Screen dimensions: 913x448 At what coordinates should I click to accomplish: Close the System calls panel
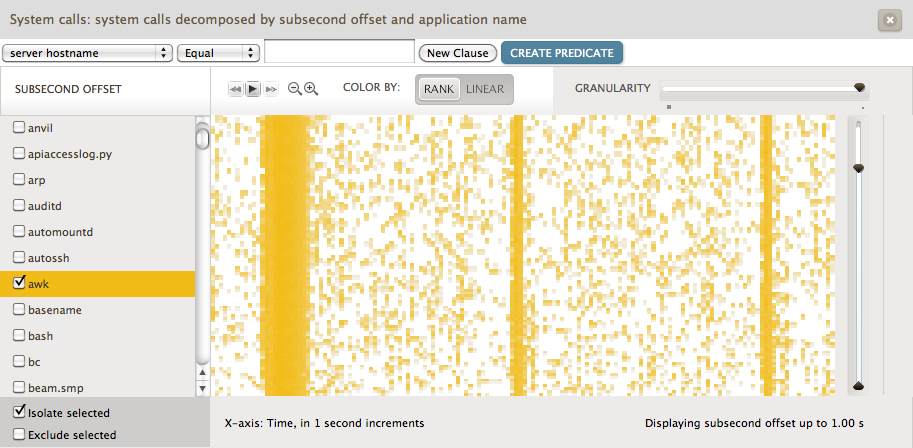point(888,20)
